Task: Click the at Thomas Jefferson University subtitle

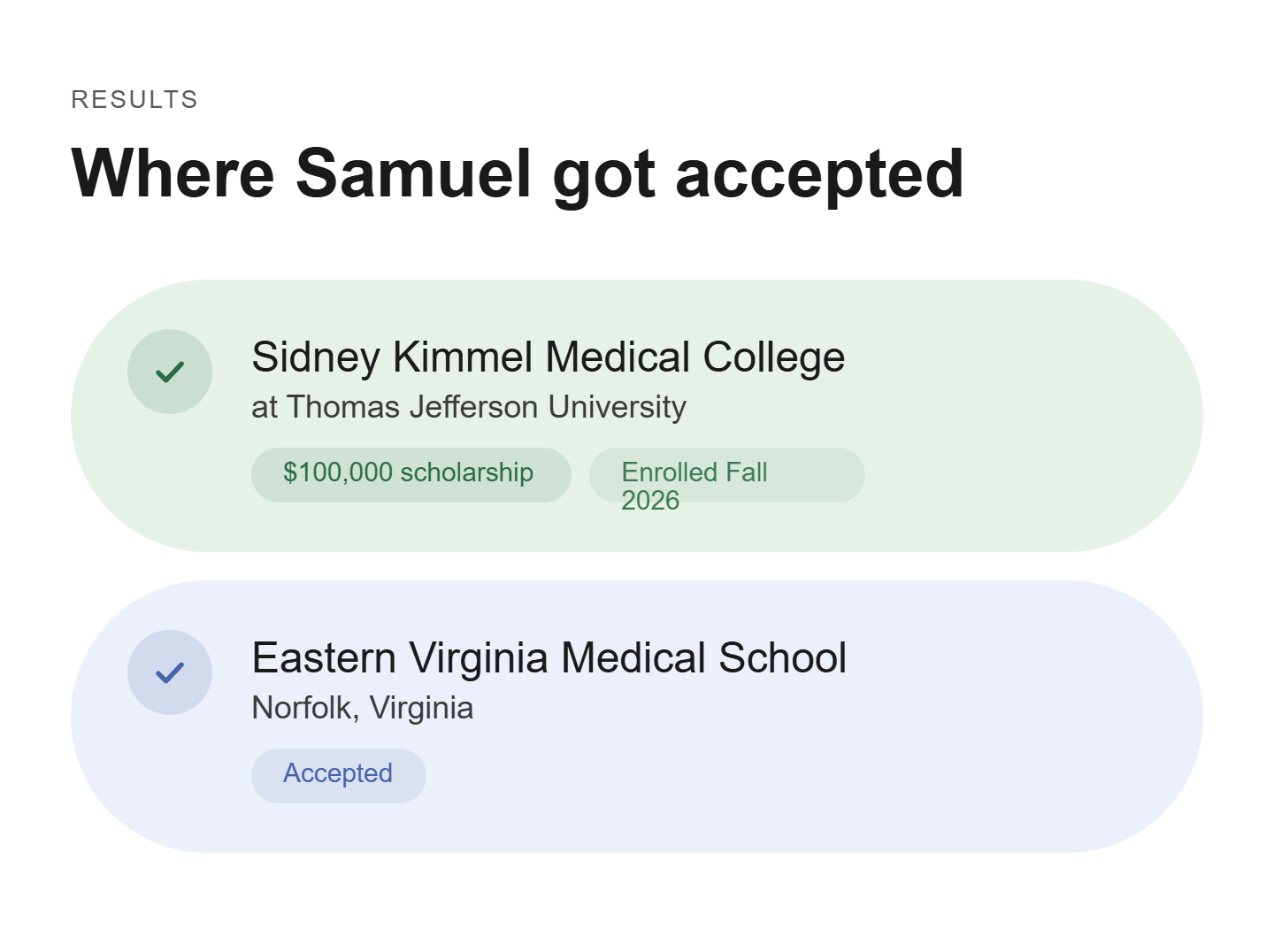Action: [x=469, y=407]
